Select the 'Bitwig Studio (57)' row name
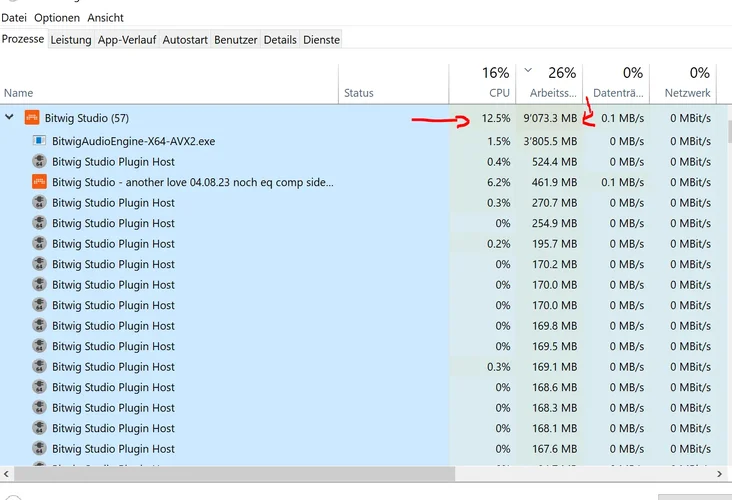732x500 pixels. [87, 118]
